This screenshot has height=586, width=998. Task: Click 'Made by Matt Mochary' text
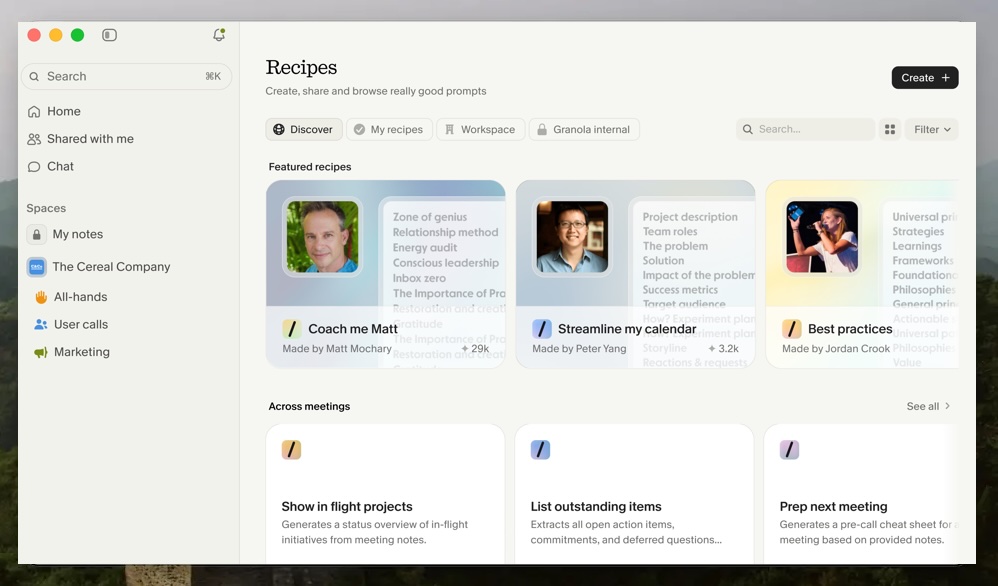[337, 349]
